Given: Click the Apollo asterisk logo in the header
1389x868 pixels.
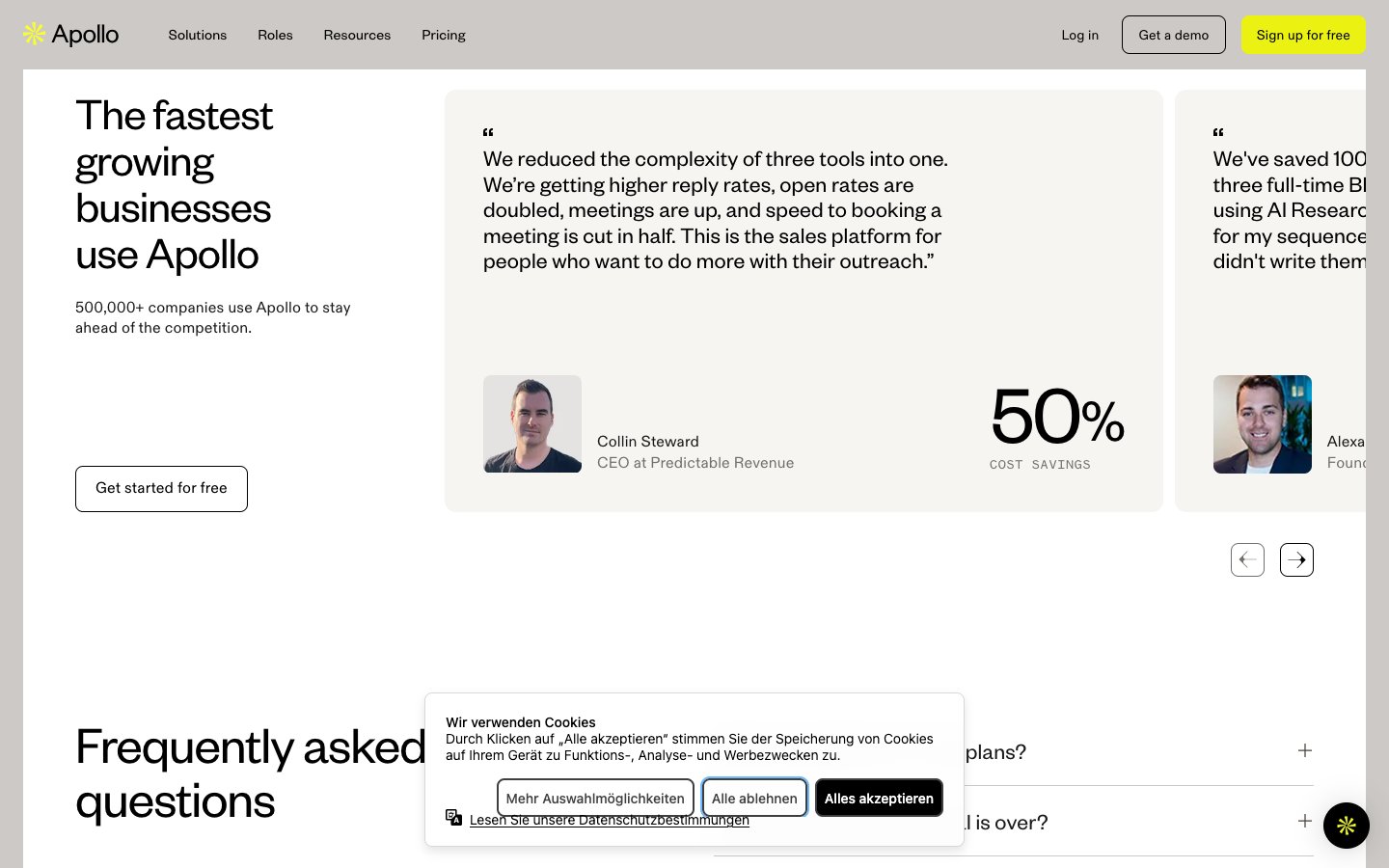Looking at the screenshot, I should coord(34,34).
